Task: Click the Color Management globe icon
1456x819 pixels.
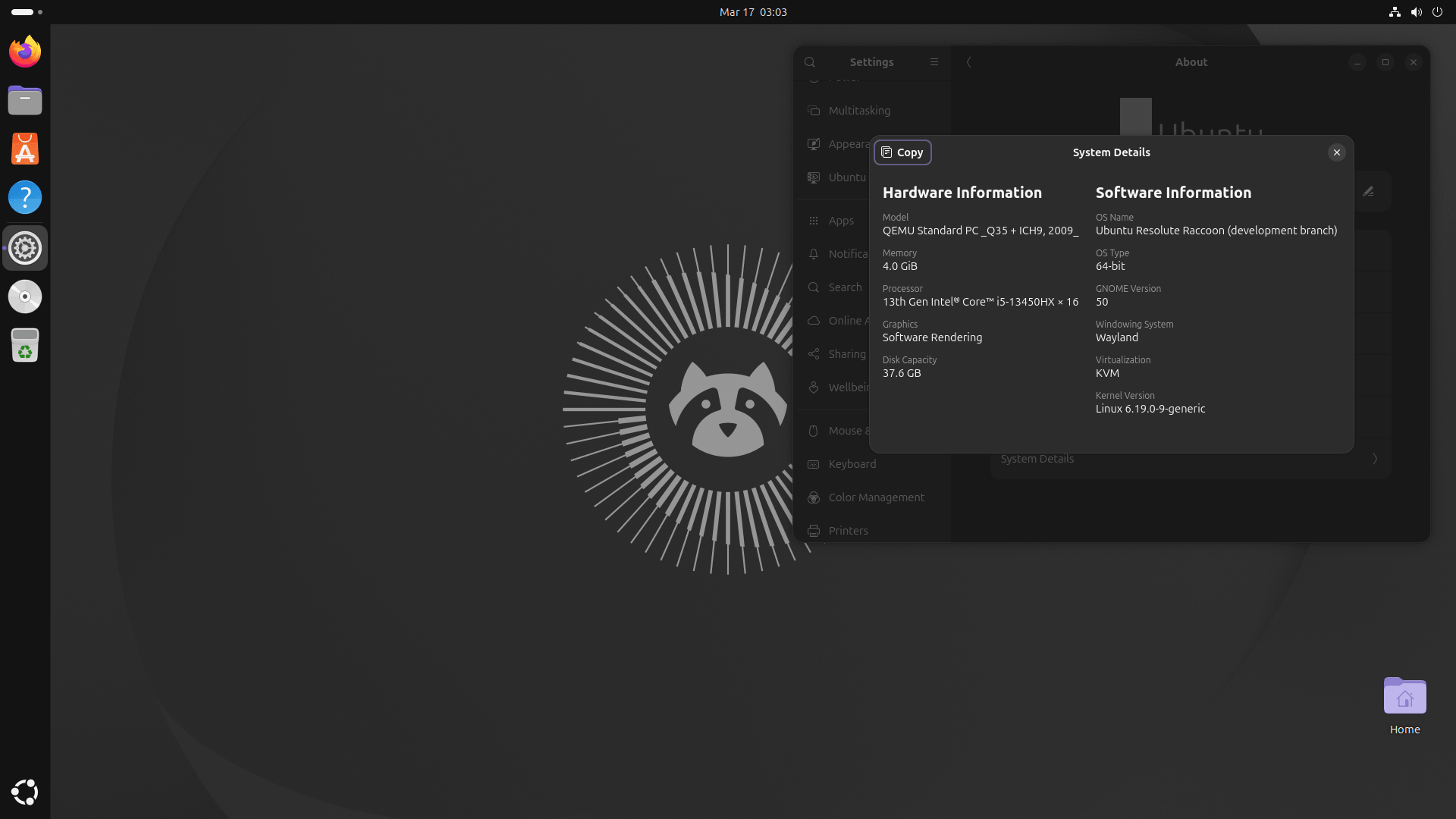Action: 813,497
